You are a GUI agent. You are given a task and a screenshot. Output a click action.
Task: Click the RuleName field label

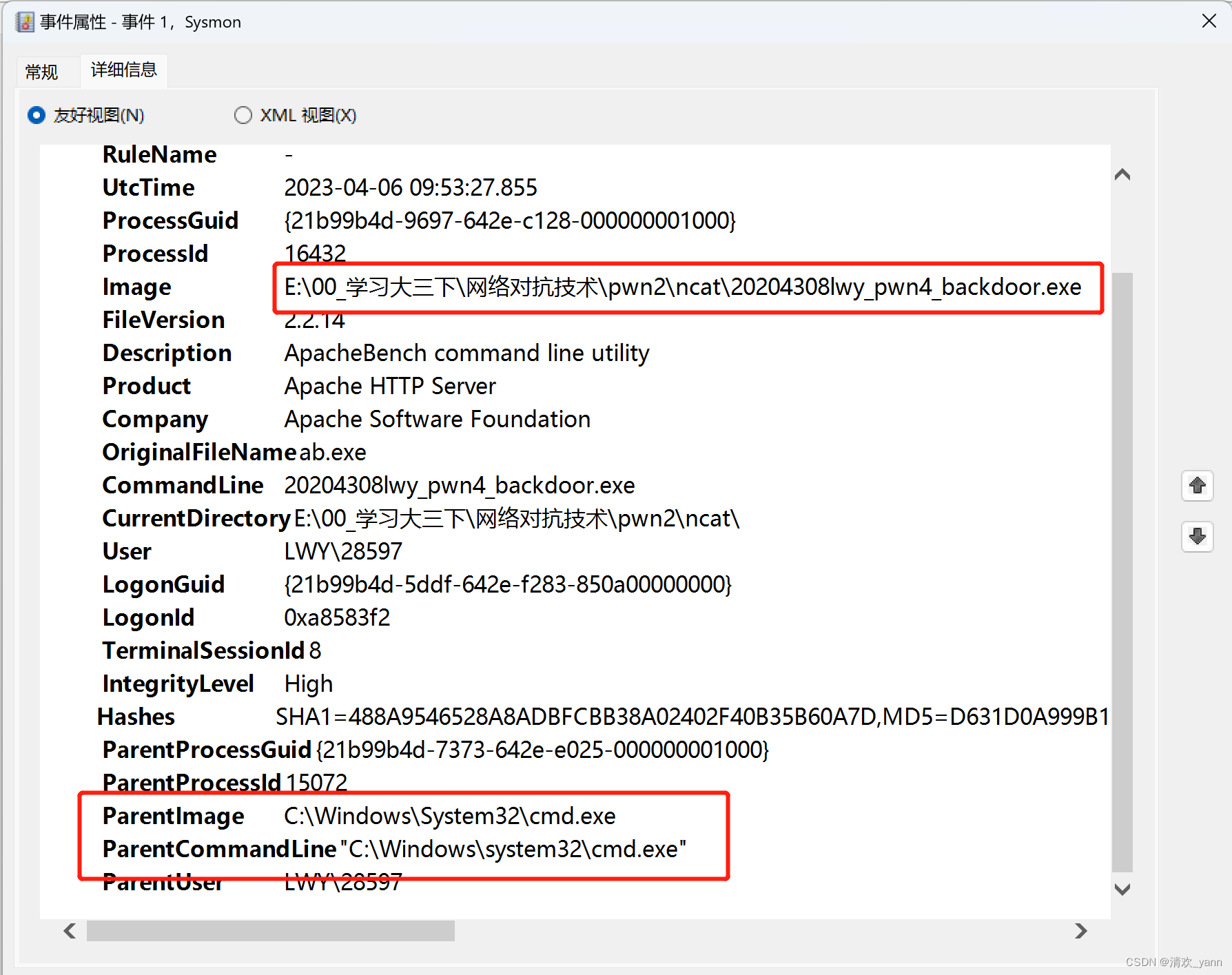coord(159,154)
